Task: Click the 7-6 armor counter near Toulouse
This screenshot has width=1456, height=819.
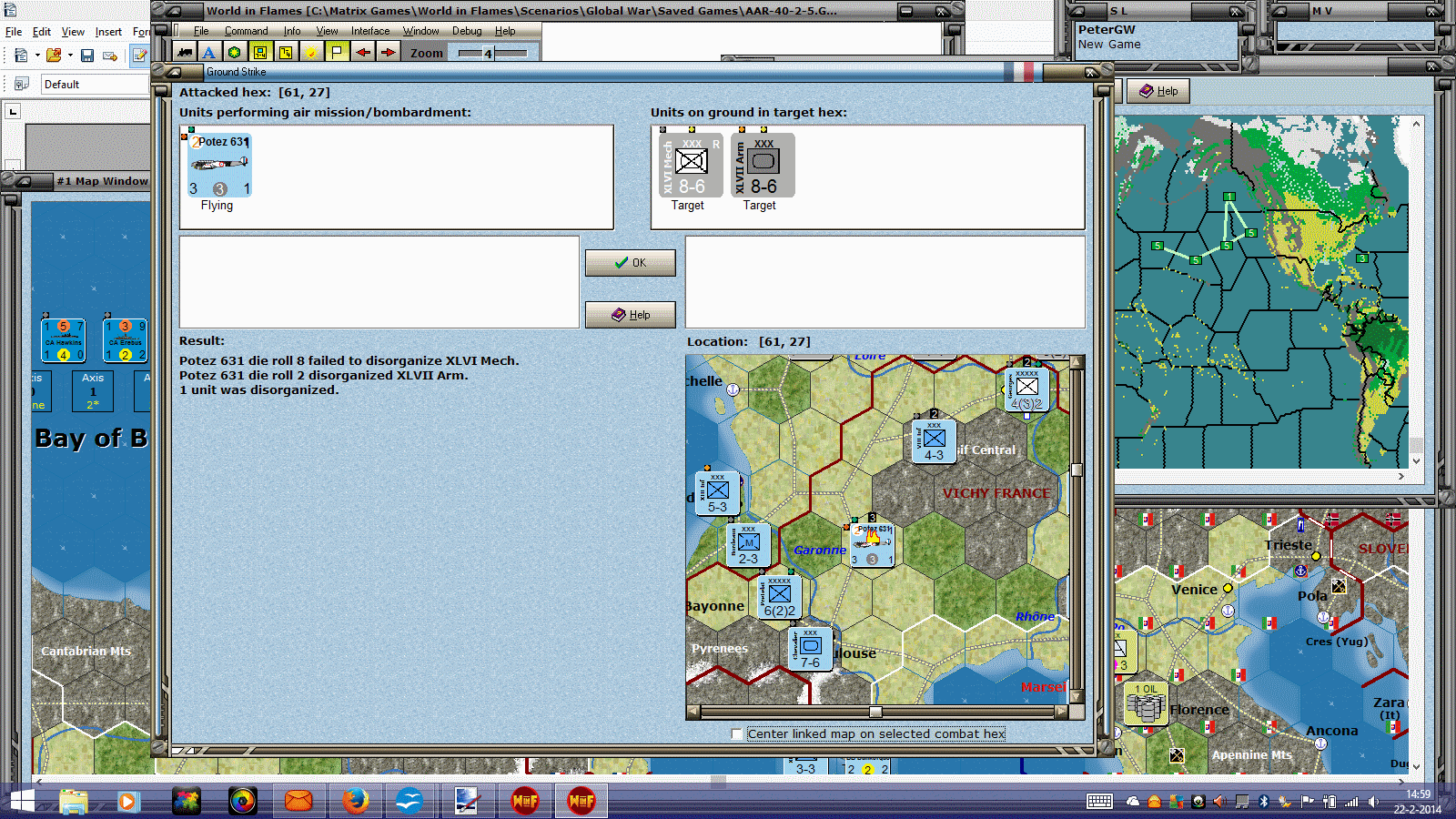Action: click(x=810, y=649)
